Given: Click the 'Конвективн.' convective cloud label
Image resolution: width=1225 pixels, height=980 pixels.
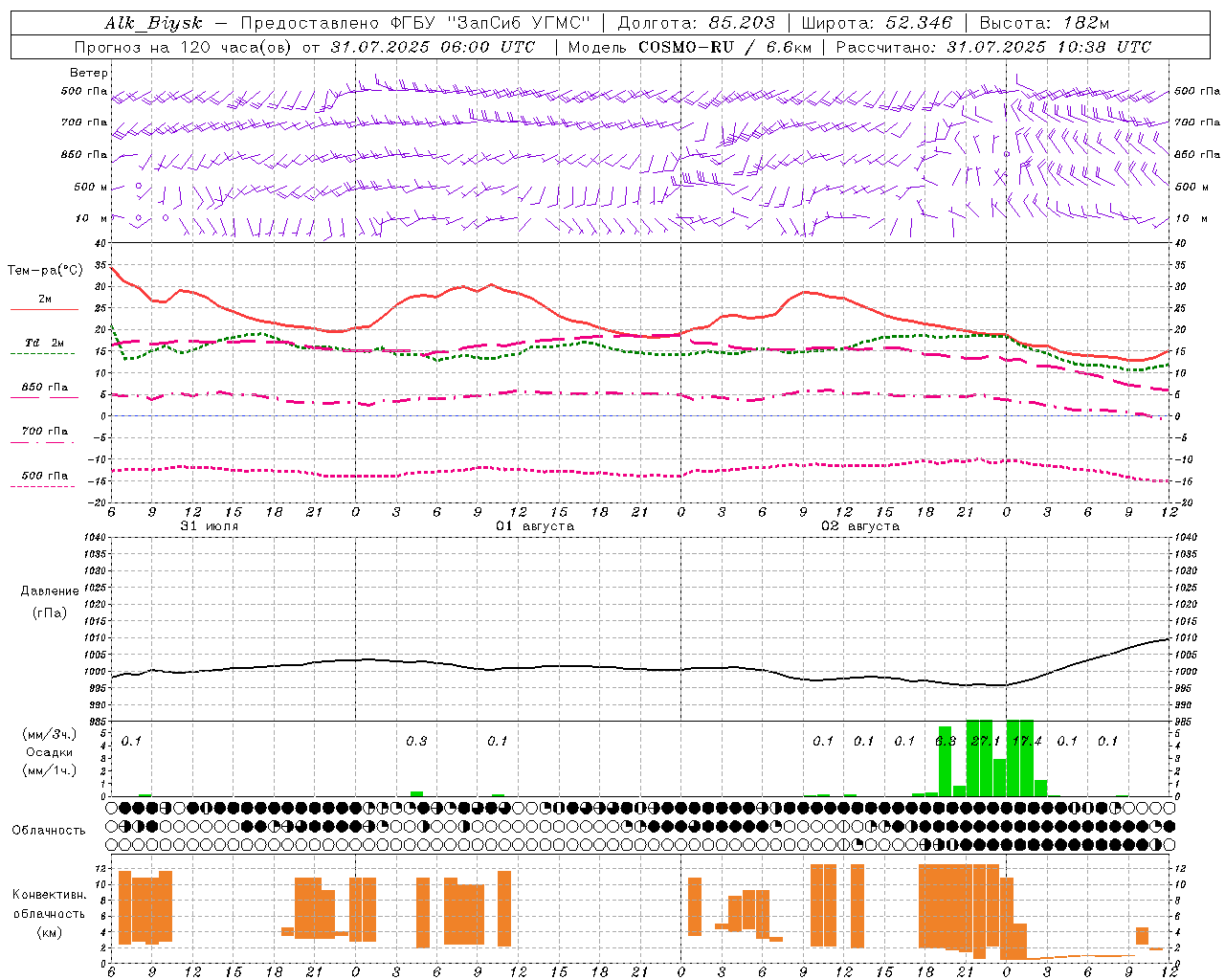Looking at the screenshot, I should coord(50,895).
